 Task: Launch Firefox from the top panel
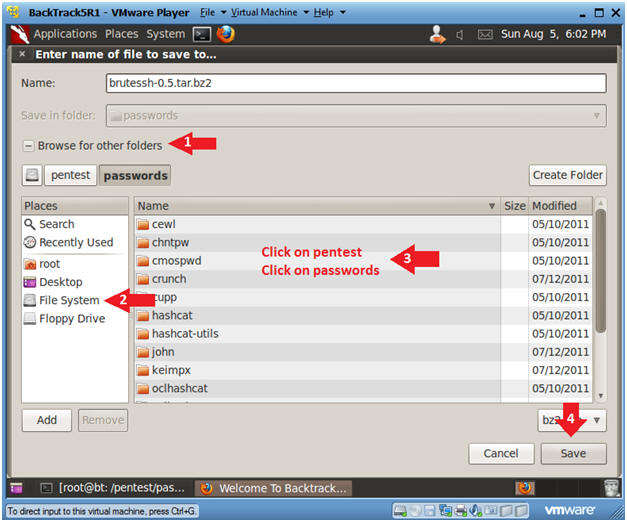pos(226,34)
